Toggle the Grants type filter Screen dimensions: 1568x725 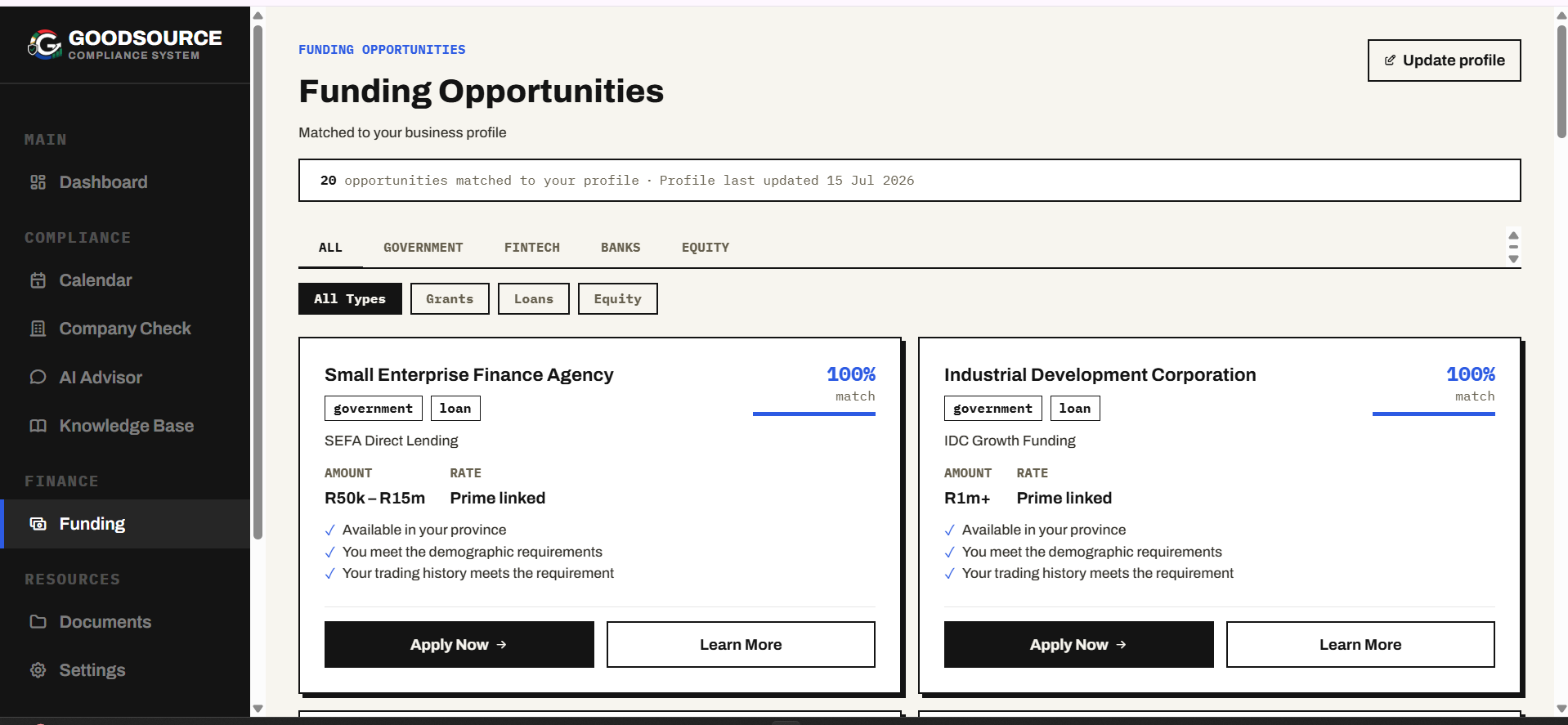450,299
